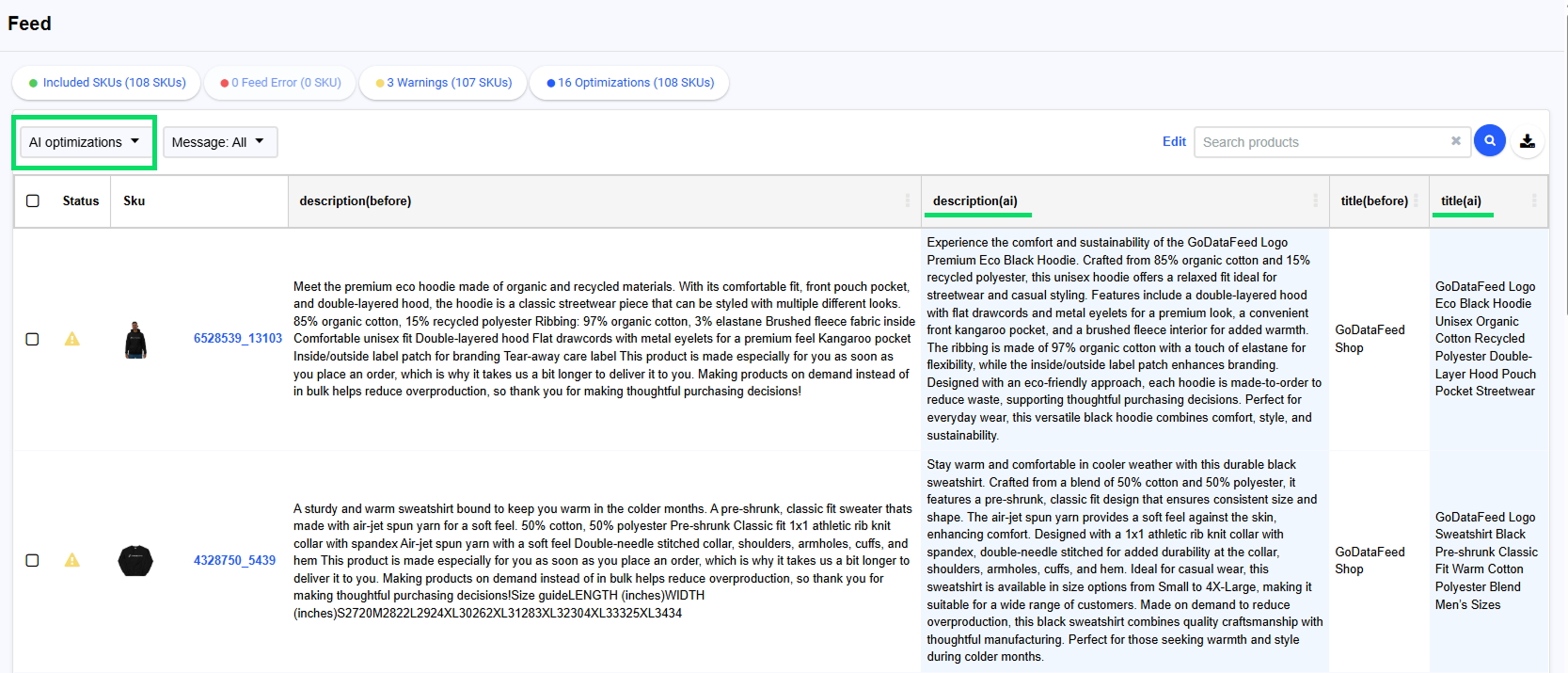Click the blue search magnifier button
This screenshot has height=673, width=1568.
(x=1489, y=141)
